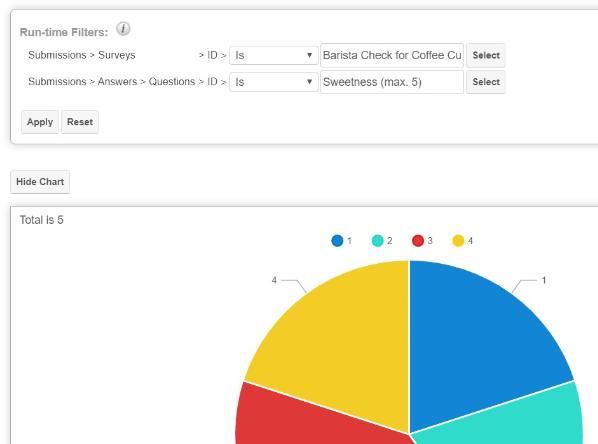This screenshot has height=444, width=598.
Task: Toggle legend series 4 yellow dot
Action: click(x=458, y=241)
